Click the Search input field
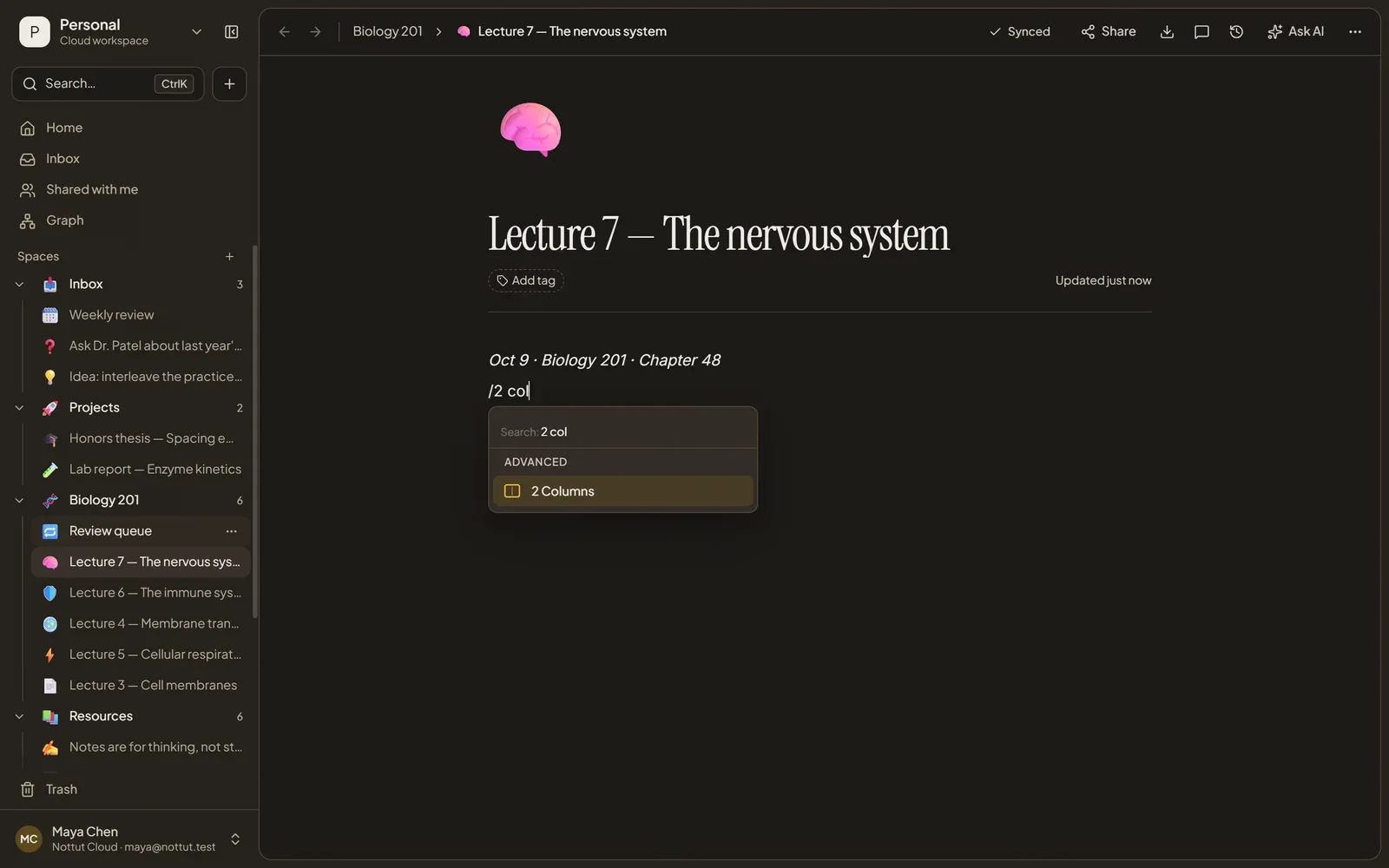The height and width of the screenshot is (868, 1389). [108, 84]
